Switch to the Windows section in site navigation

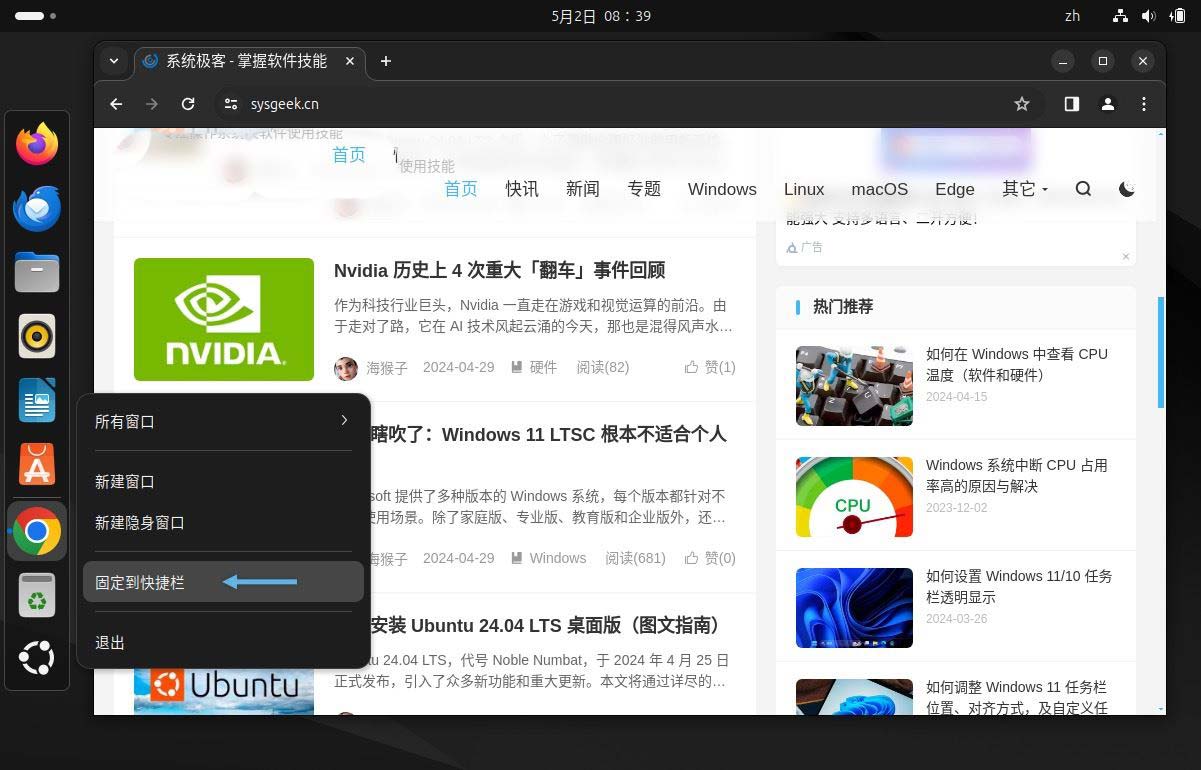pyautogui.click(x=722, y=189)
